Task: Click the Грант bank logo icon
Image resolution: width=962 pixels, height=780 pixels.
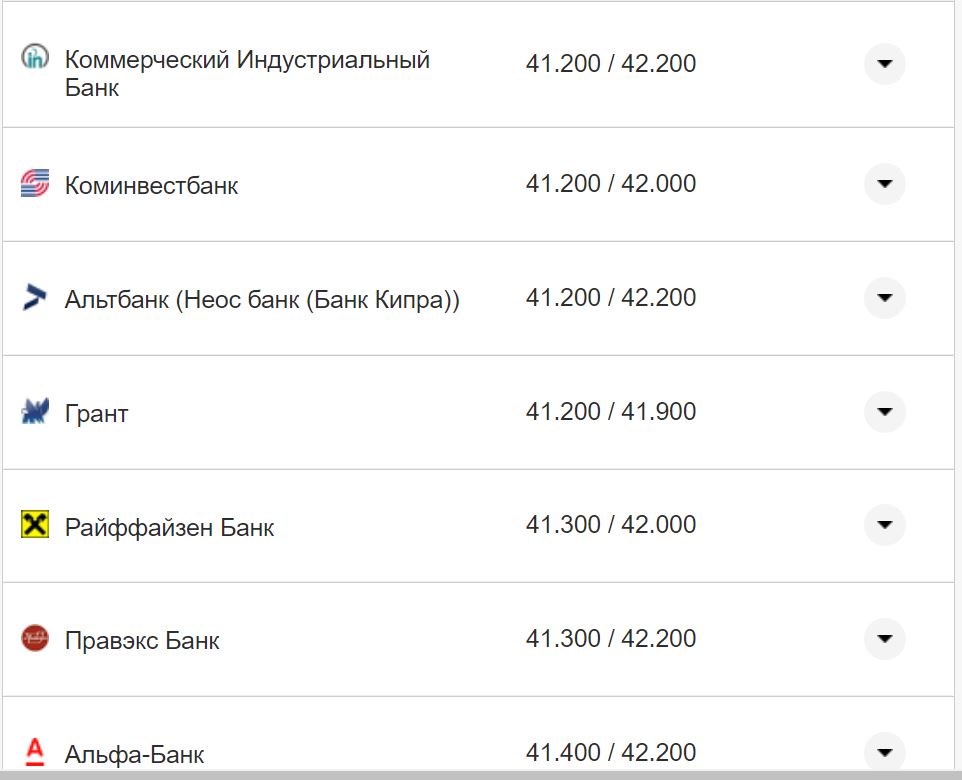Action: pyautogui.click(x=35, y=411)
